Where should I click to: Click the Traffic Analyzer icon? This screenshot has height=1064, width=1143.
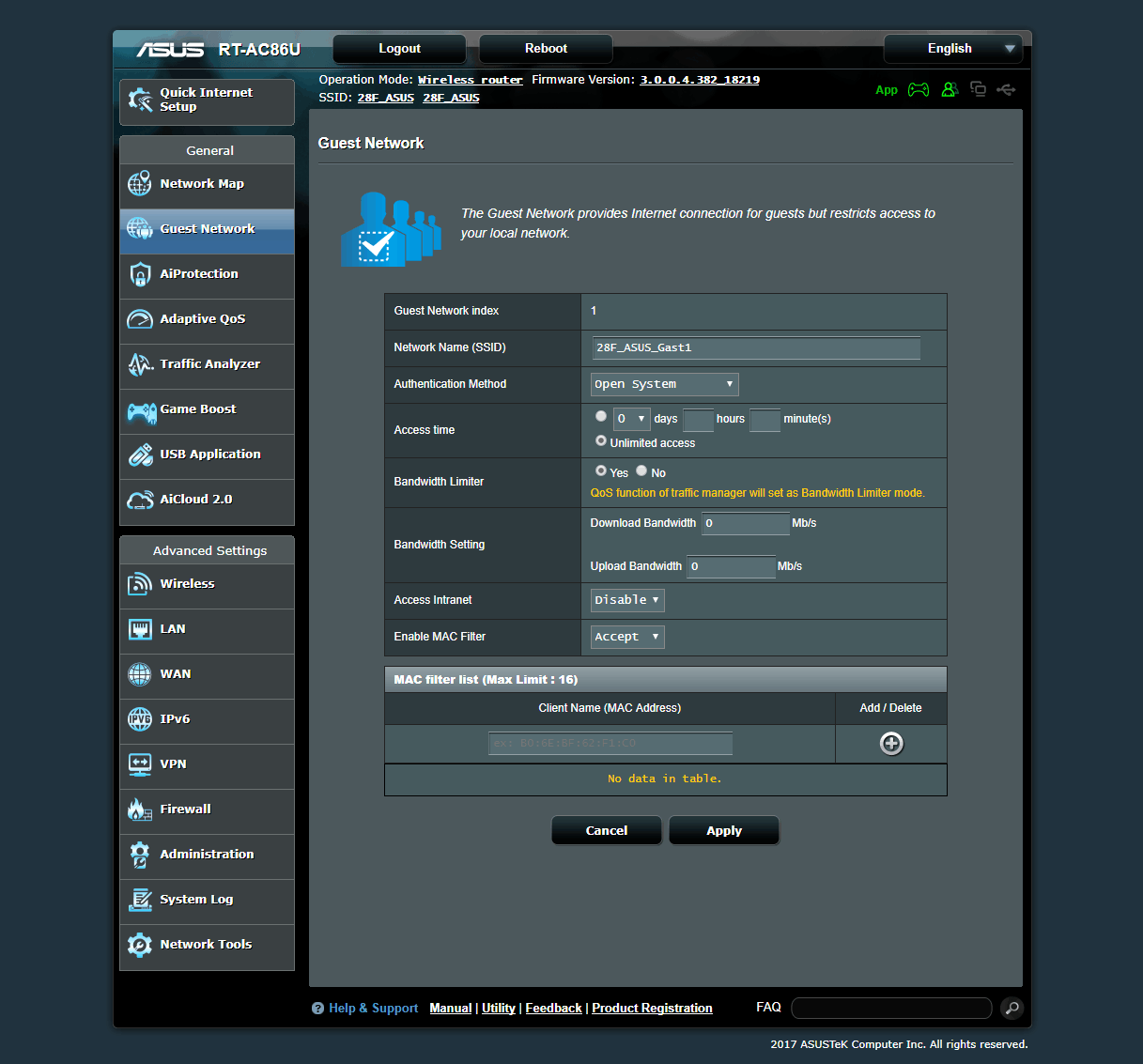pyautogui.click(x=140, y=364)
